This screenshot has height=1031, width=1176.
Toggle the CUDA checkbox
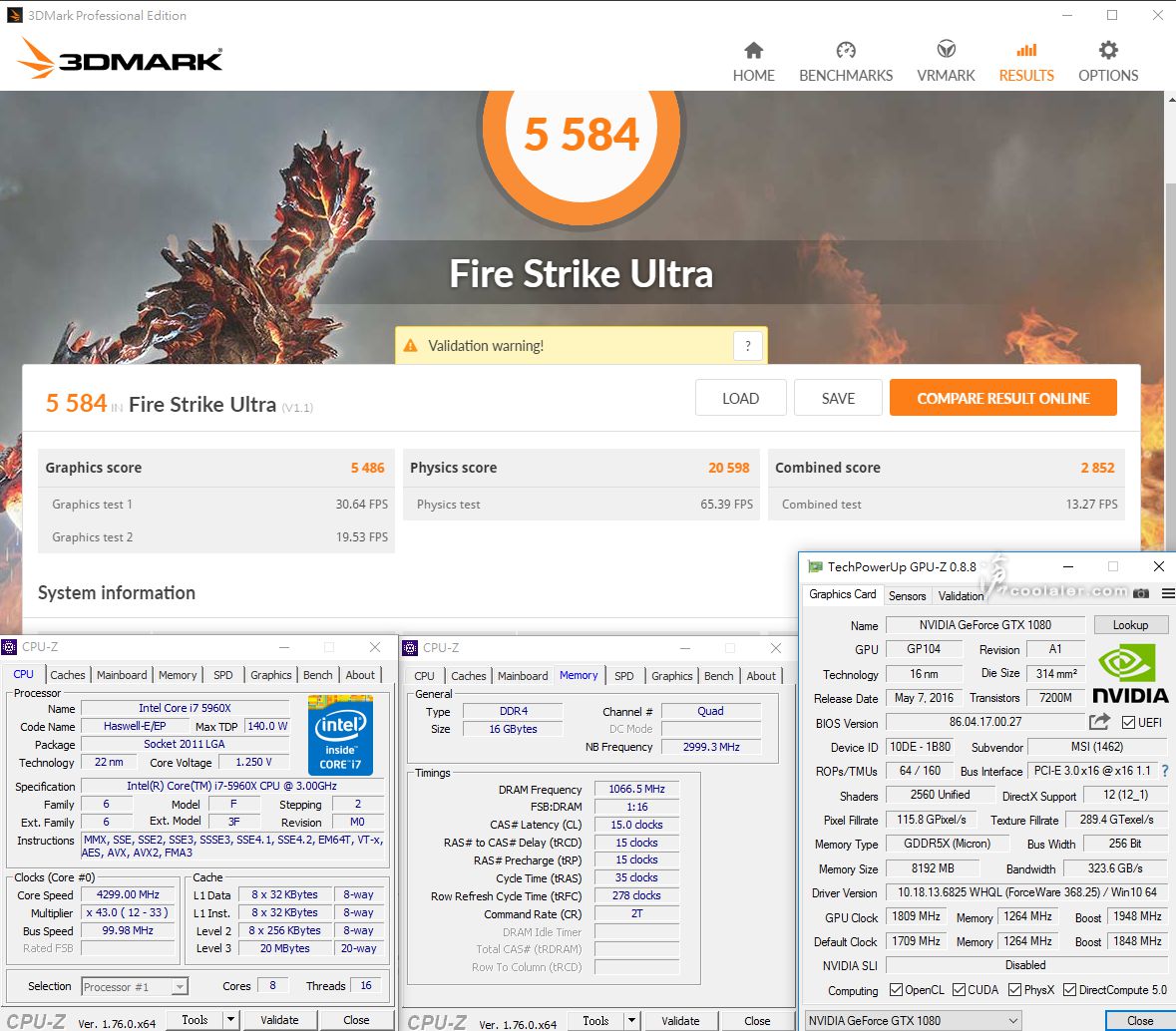[959, 990]
